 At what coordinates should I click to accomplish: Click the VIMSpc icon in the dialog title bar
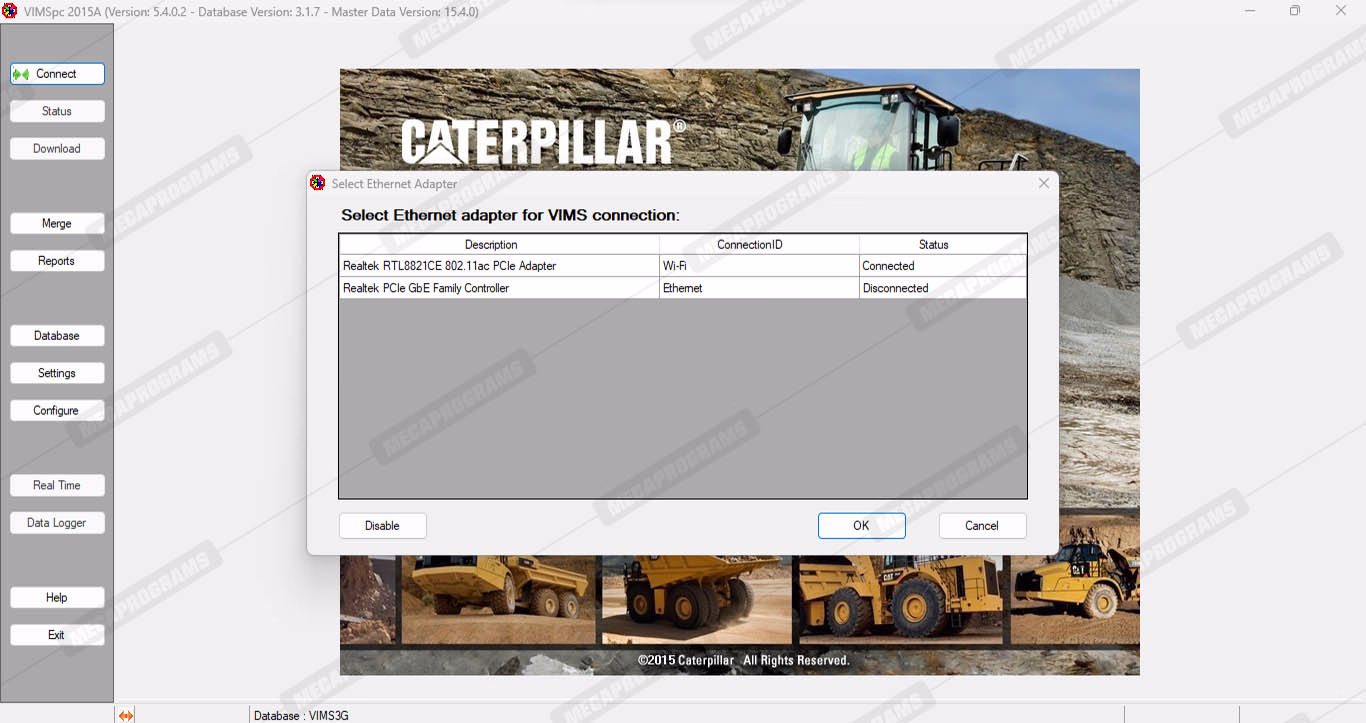318,183
